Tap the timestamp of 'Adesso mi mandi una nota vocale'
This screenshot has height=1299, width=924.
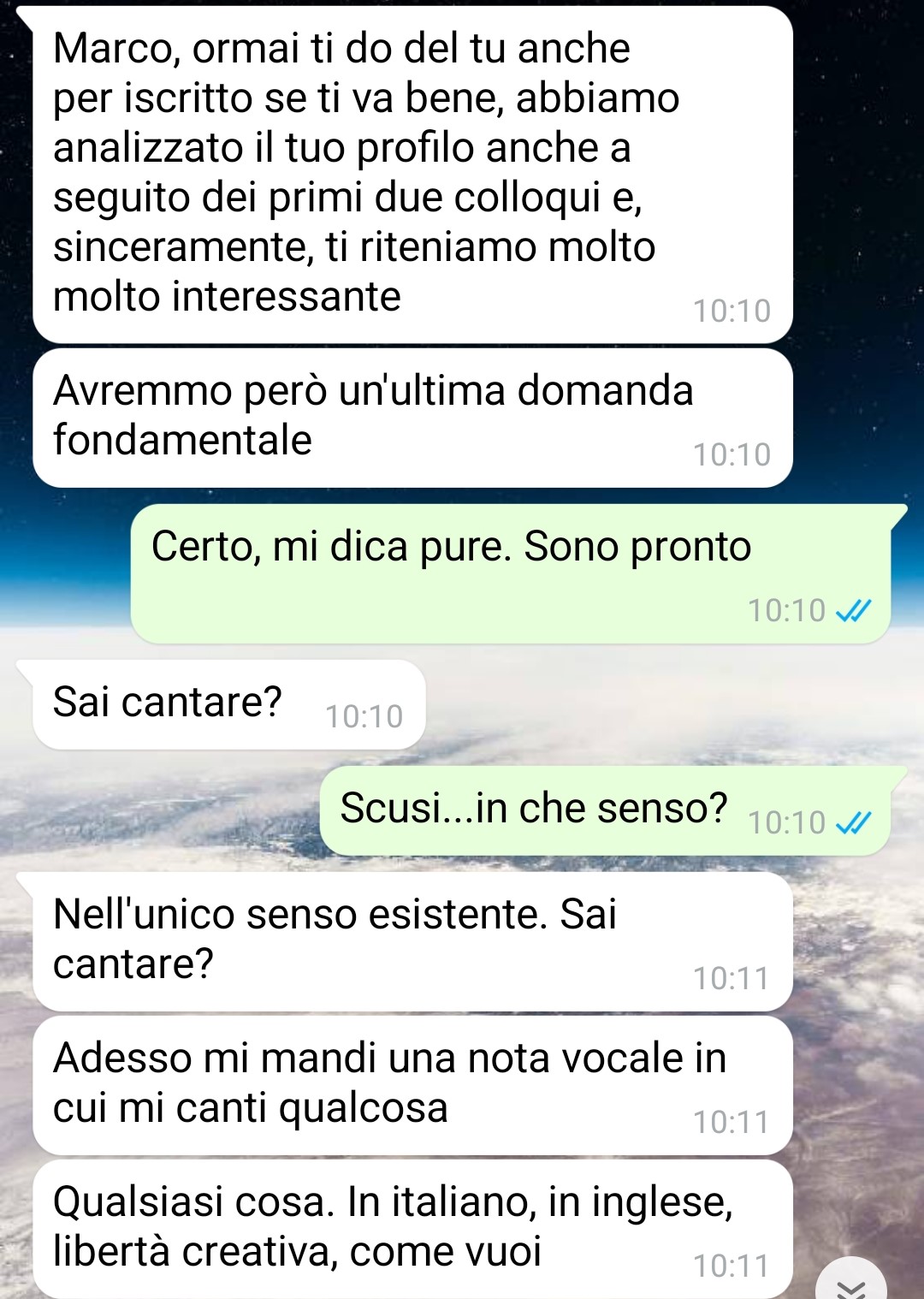731,1123
